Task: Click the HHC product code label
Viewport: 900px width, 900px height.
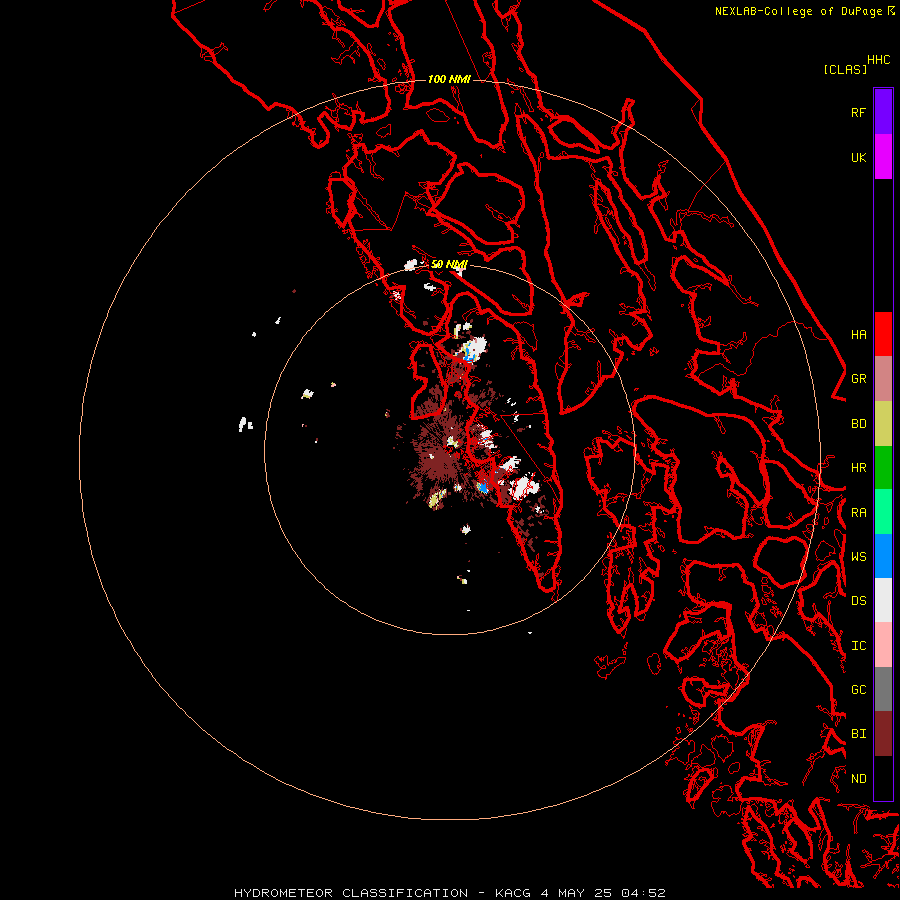Action: point(878,60)
